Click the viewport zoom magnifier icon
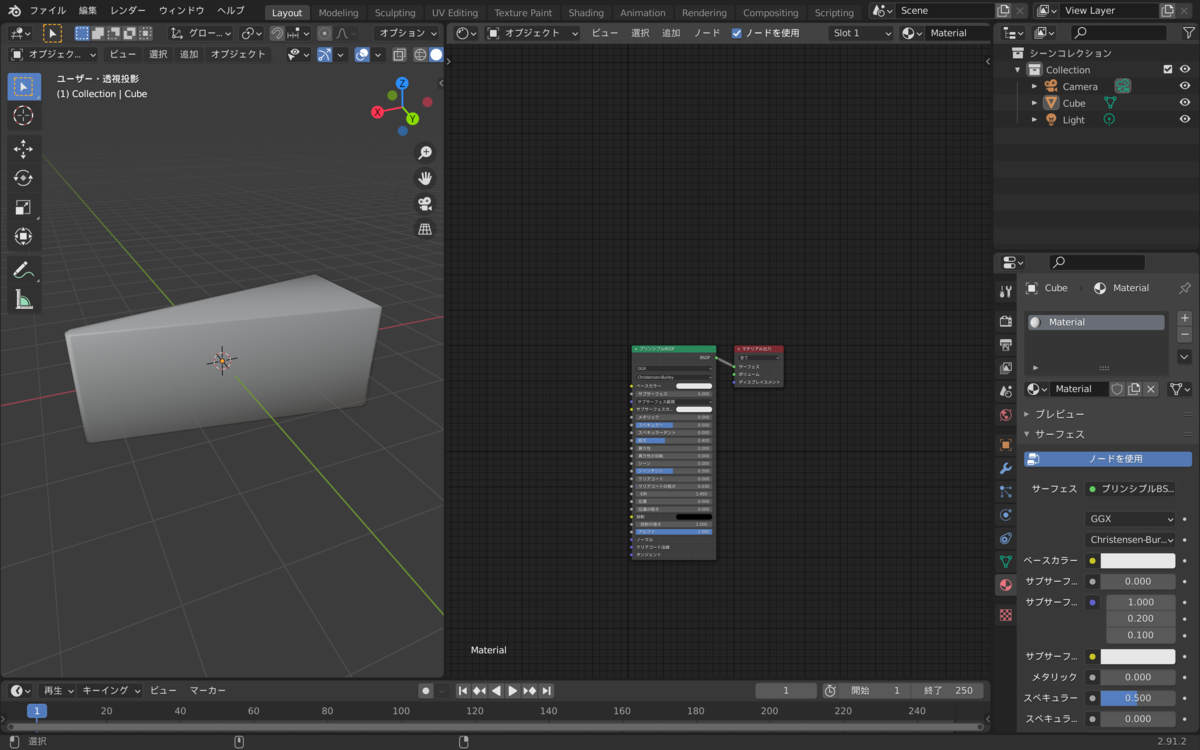The width and height of the screenshot is (1200, 750). click(x=425, y=153)
